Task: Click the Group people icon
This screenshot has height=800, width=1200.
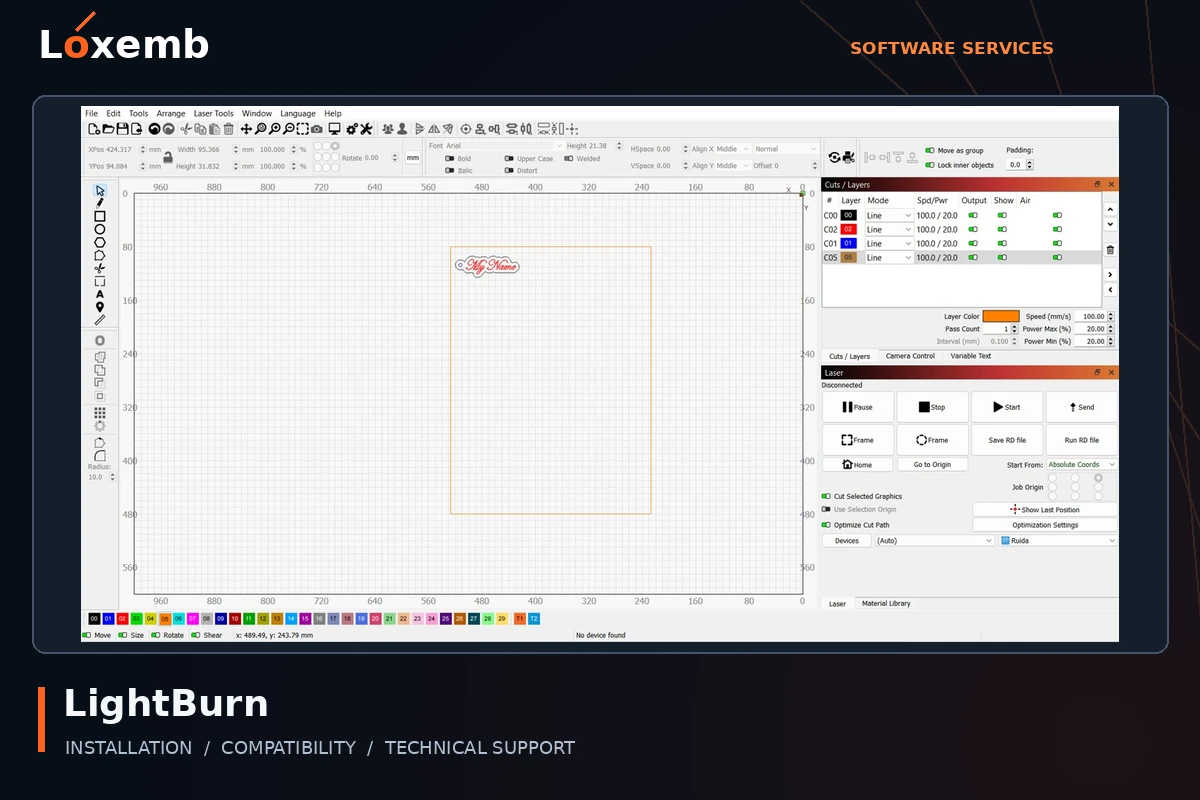Action: coord(388,129)
